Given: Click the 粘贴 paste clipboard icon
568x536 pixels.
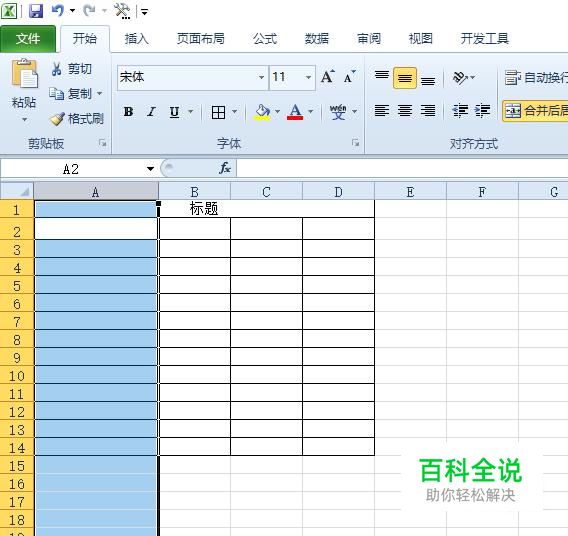Looking at the screenshot, I should point(24,74).
